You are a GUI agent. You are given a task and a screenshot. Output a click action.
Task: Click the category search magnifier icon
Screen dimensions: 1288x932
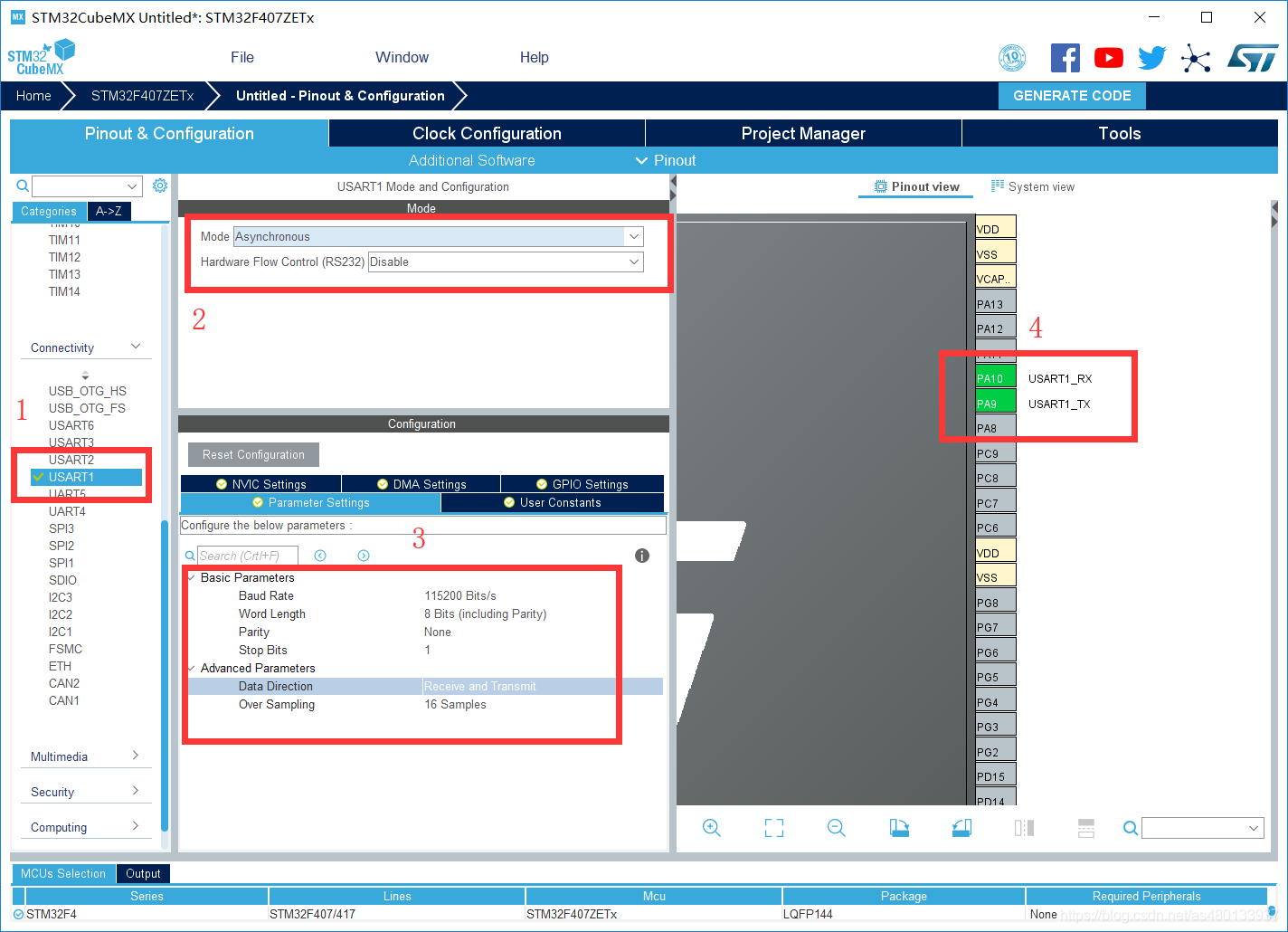click(x=23, y=185)
